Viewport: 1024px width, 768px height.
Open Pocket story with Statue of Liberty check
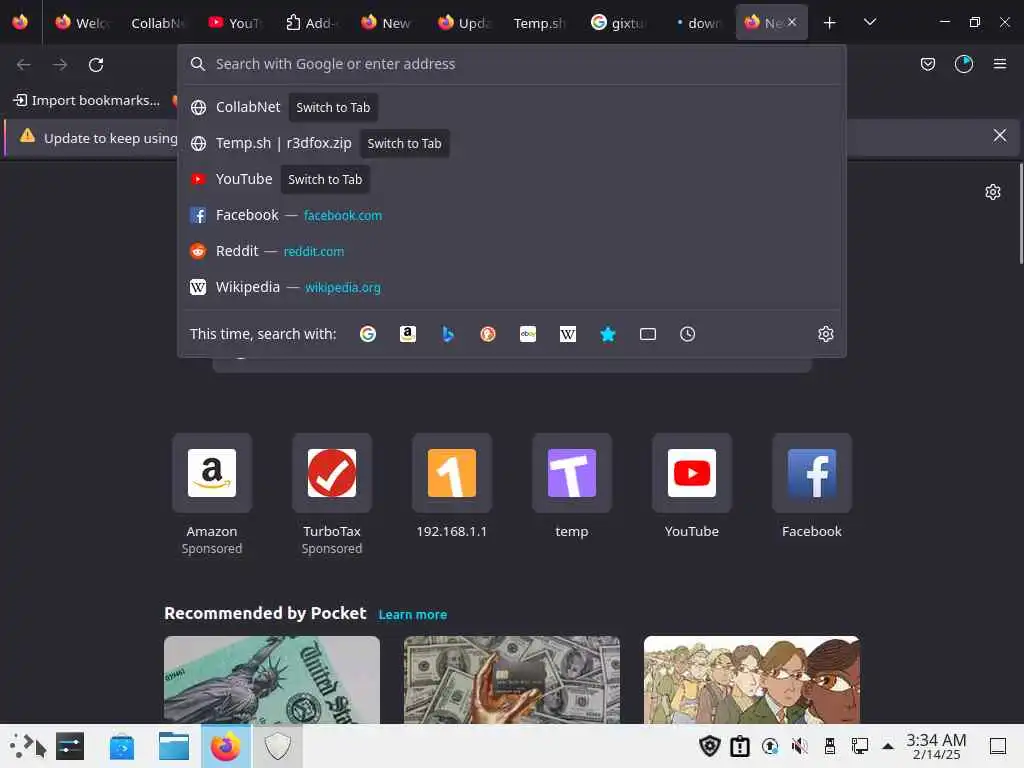pyautogui.click(x=272, y=680)
